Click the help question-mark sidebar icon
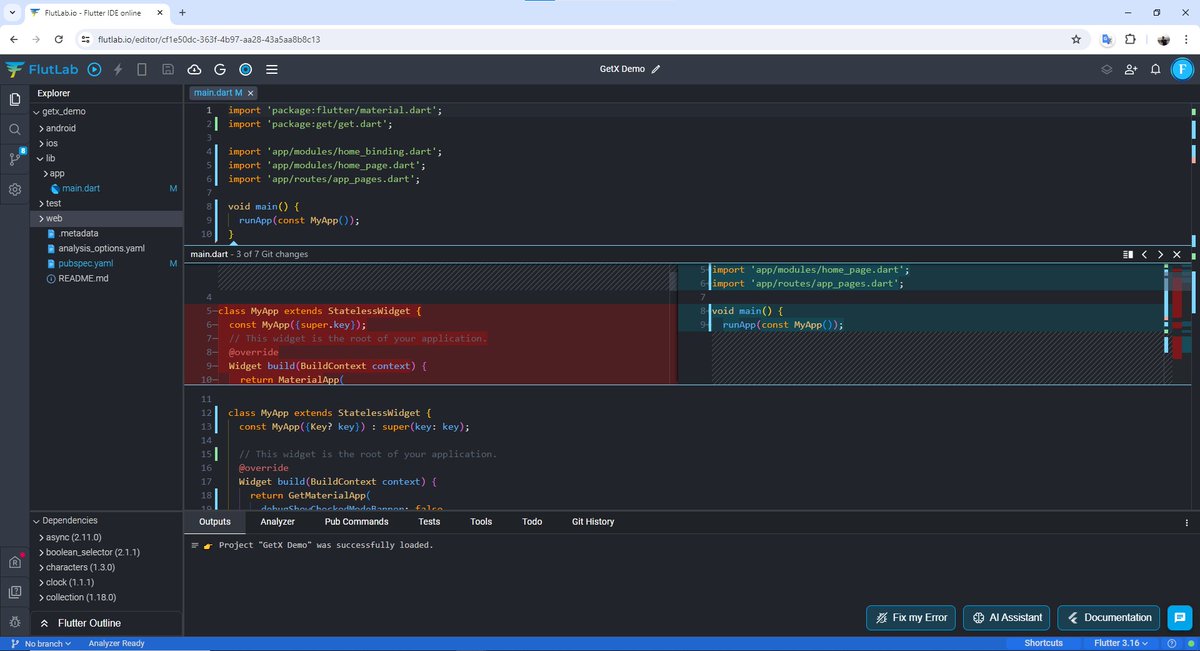The image size is (1200, 651). pos(15,591)
